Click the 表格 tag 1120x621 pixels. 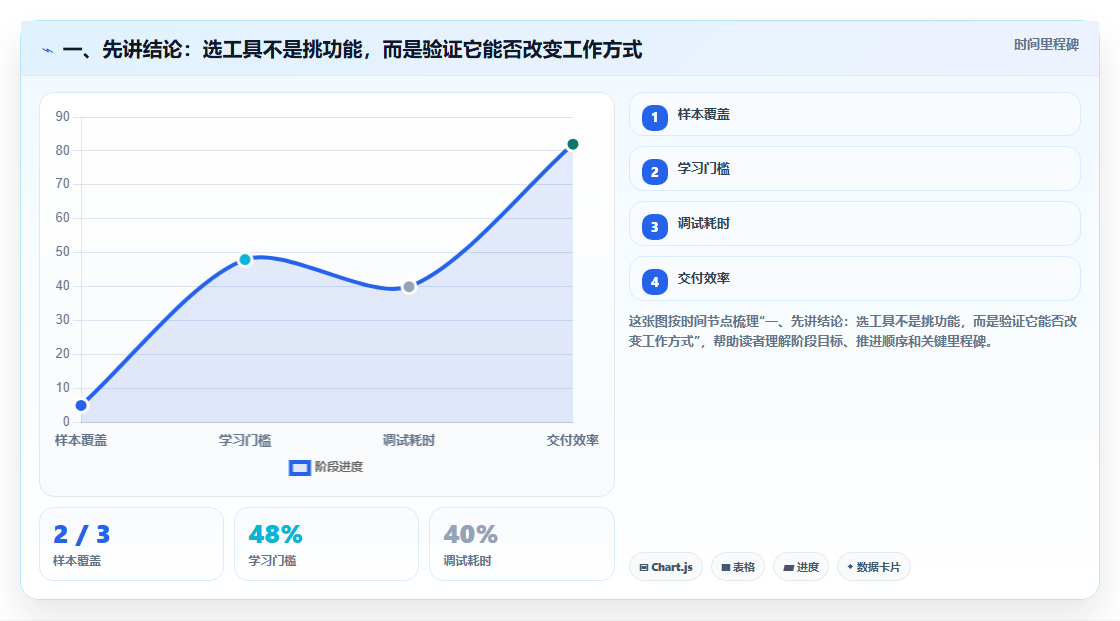[x=738, y=567]
